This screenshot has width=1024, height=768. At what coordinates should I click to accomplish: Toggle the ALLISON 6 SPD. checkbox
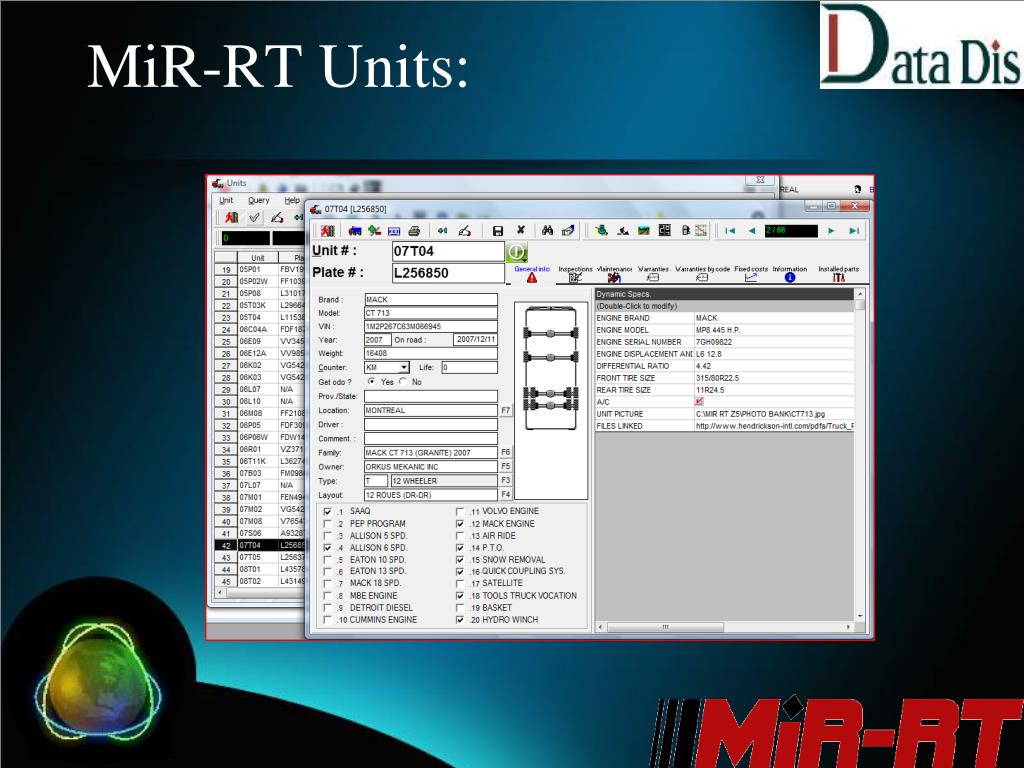(x=328, y=548)
